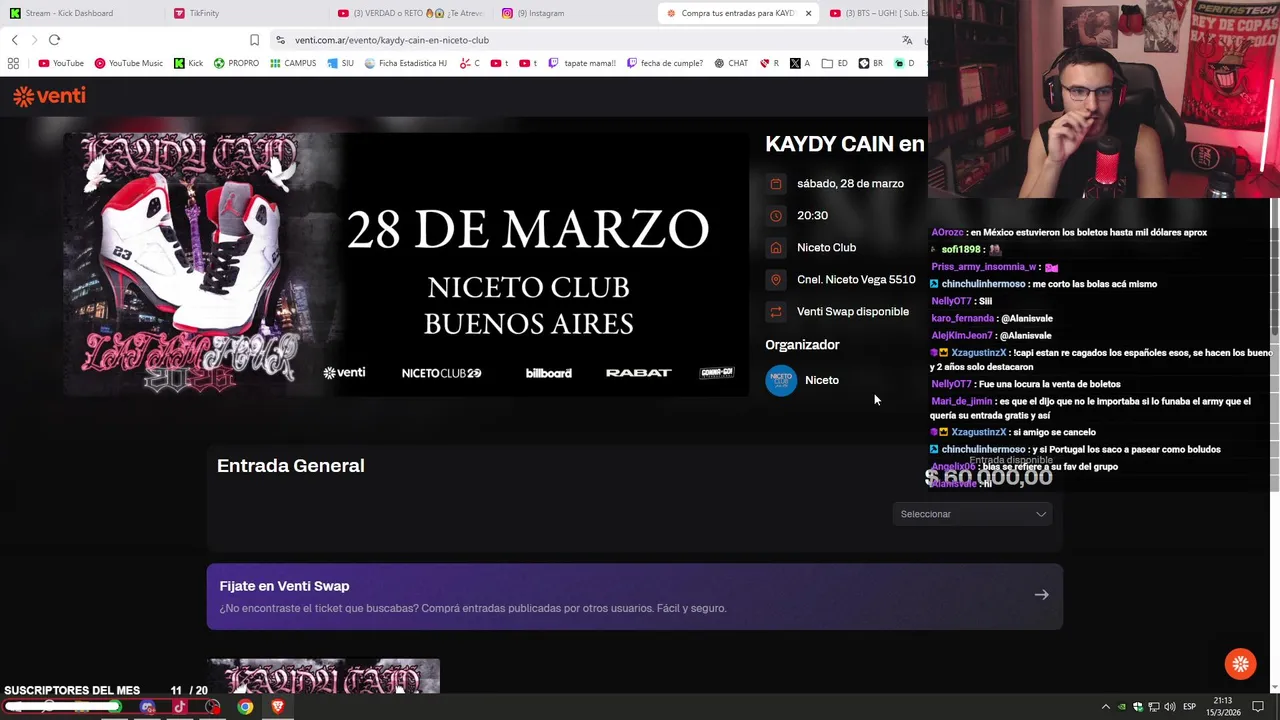This screenshot has height=720, width=1280.
Task: Click the X bookmark labeled A
Action: tap(800, 63)
